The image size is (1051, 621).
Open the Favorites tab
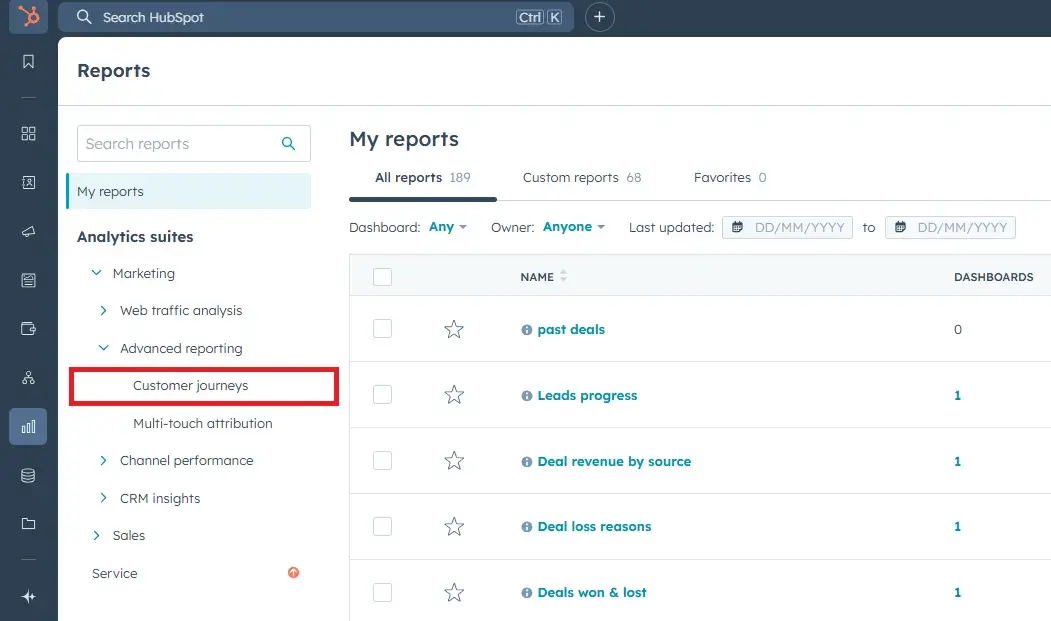point(722,177)
